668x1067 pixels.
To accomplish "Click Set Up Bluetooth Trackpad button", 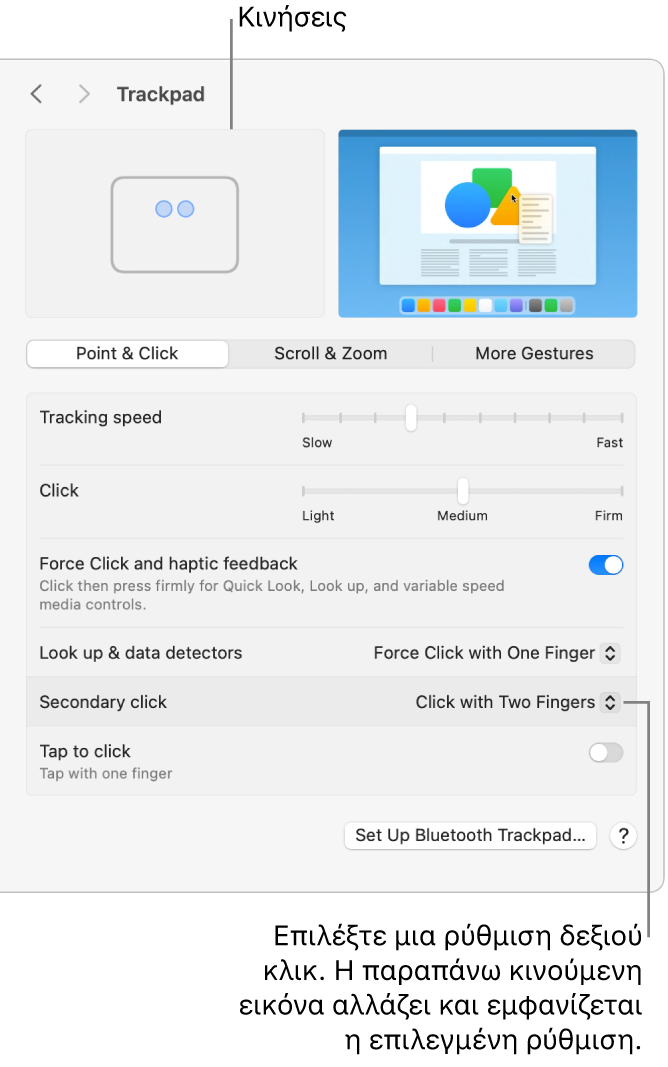I will click(x=470, y=836).
